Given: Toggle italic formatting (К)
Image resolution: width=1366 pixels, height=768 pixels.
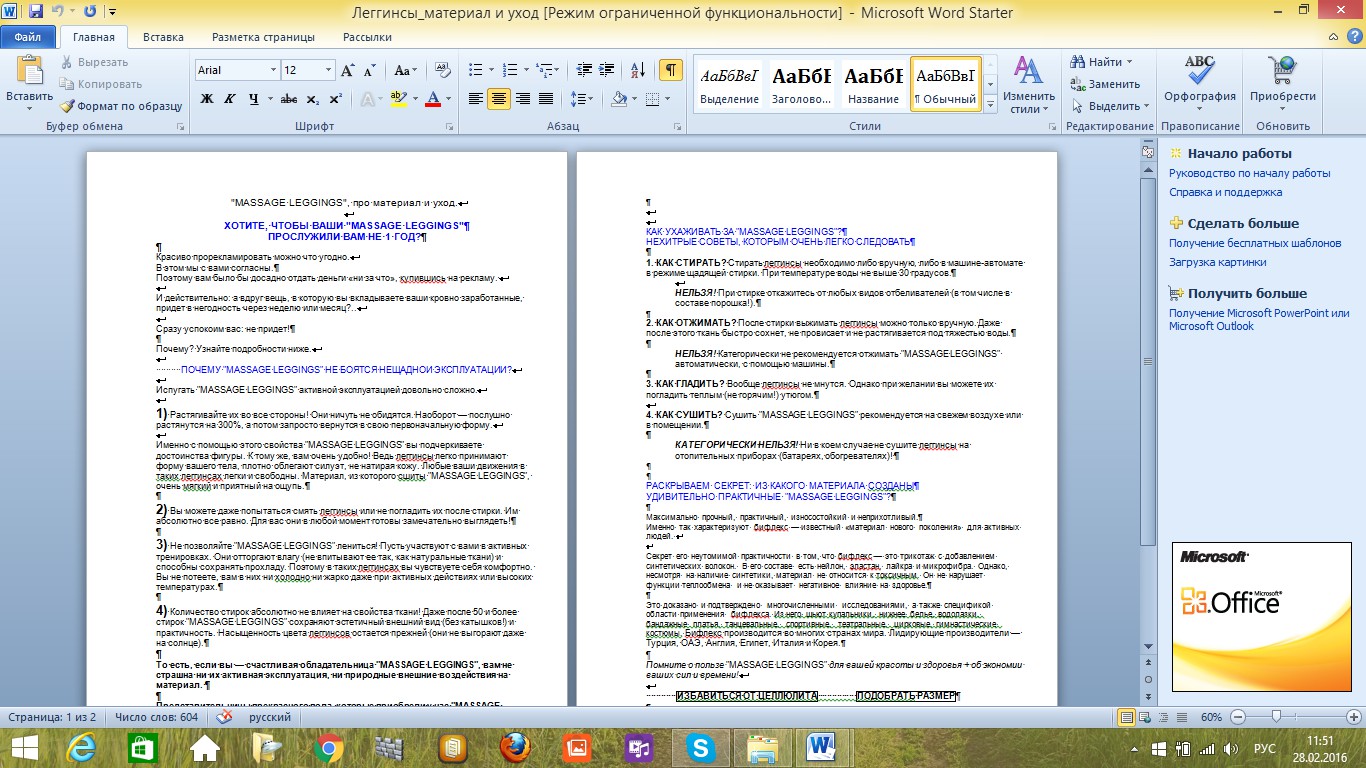Looking at the screenshot, I should [x=231, y=99].
